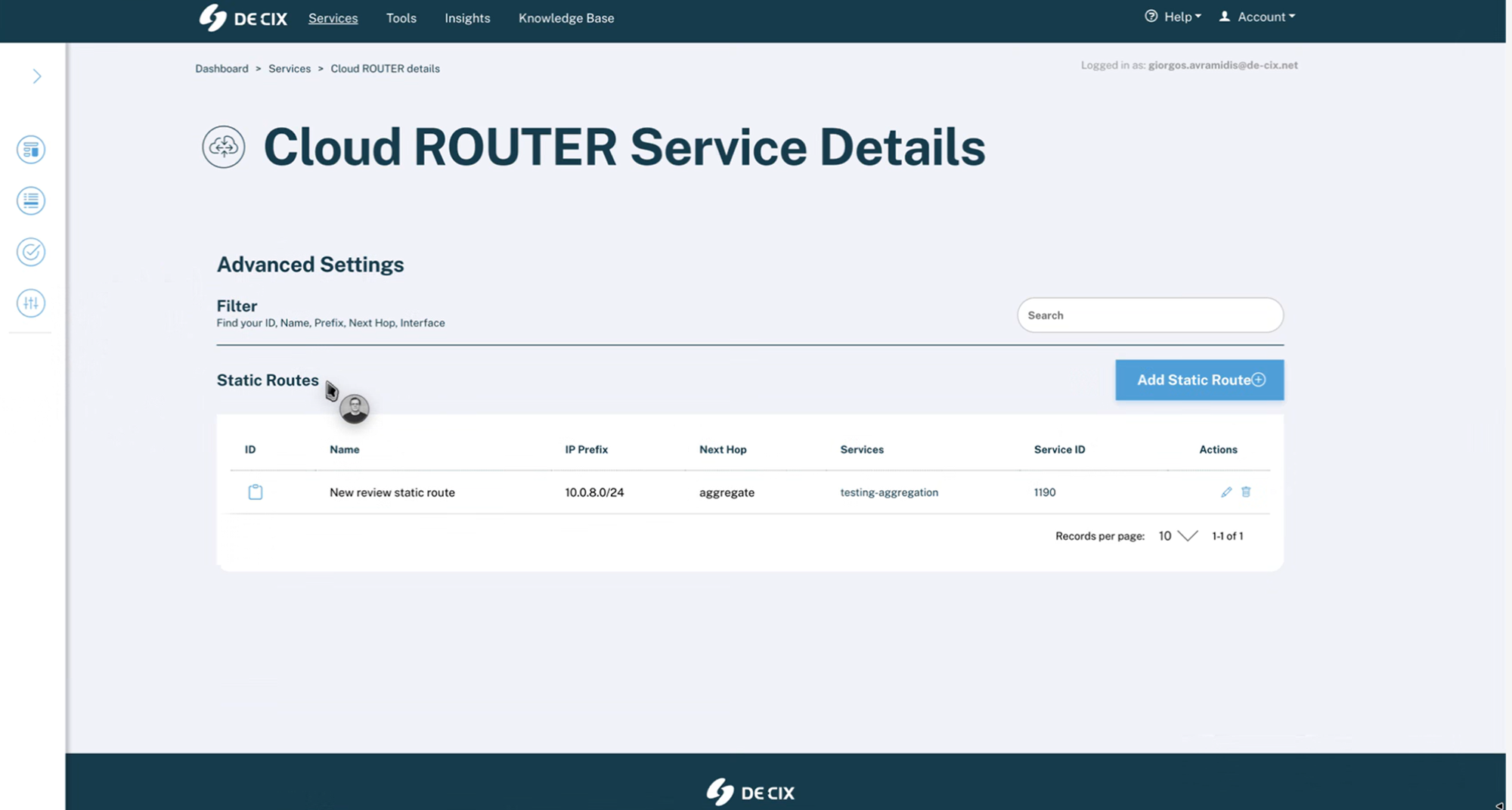
Task: Select the 1190 service ID cell
Action: coord(1045,492)
